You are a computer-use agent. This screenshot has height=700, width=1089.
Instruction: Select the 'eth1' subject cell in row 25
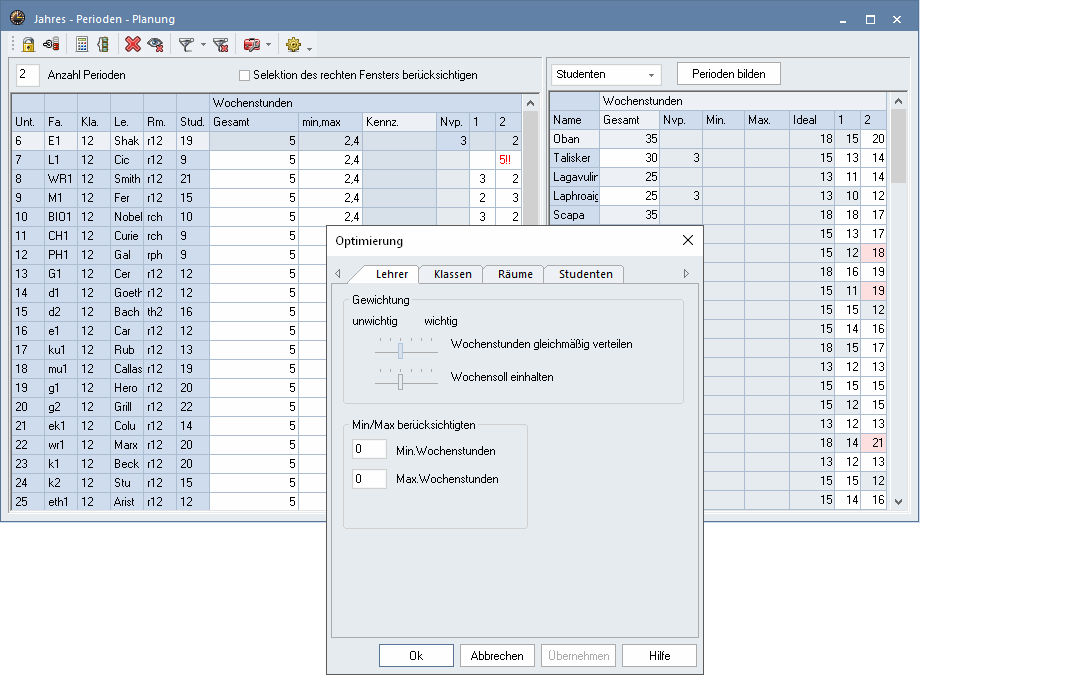click(60, 502)
